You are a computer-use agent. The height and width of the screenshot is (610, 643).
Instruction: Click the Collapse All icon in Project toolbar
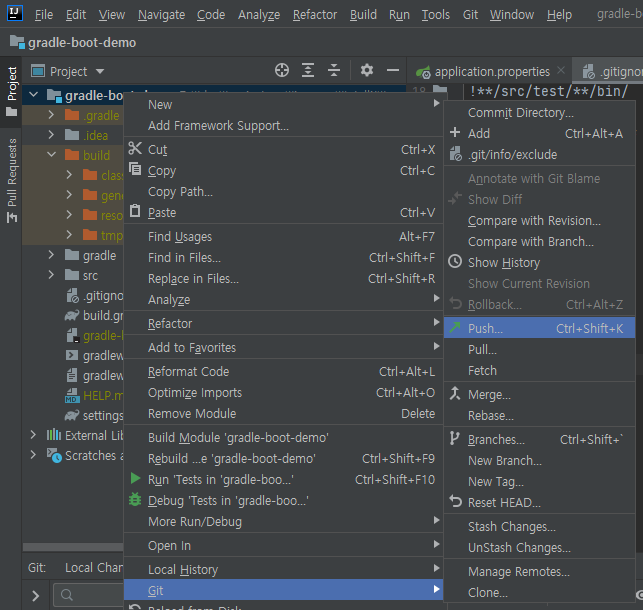334,70
